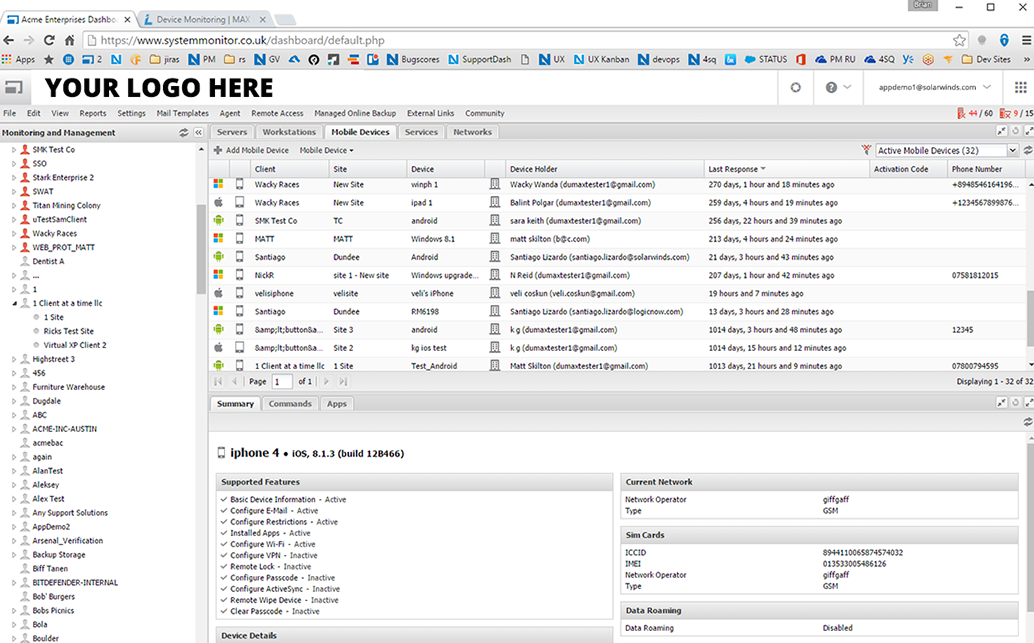Screen dimensions: 1034x643
Task: Open the Commands tab
Action: 289,404
